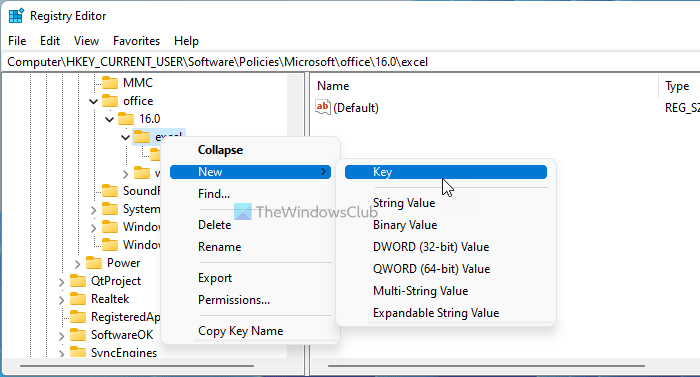Expand the SyncEngines key chevron

click(61, 353)
